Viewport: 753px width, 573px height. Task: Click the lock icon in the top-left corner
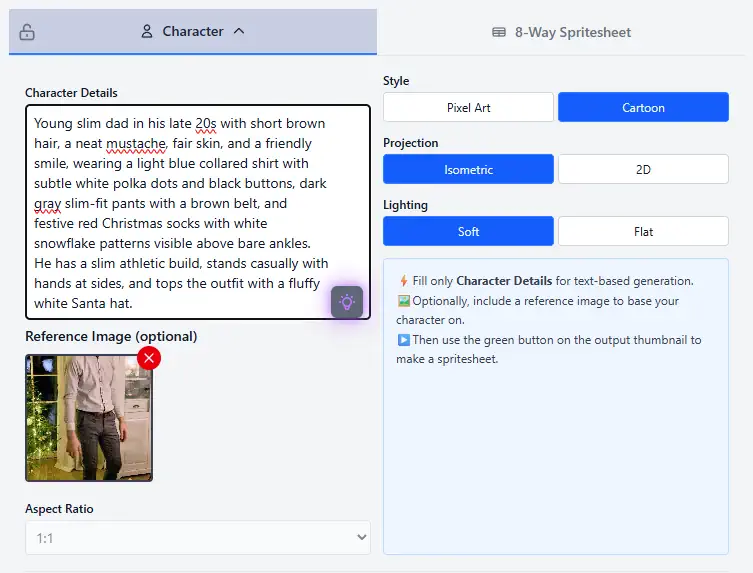(x=27, y=32)
